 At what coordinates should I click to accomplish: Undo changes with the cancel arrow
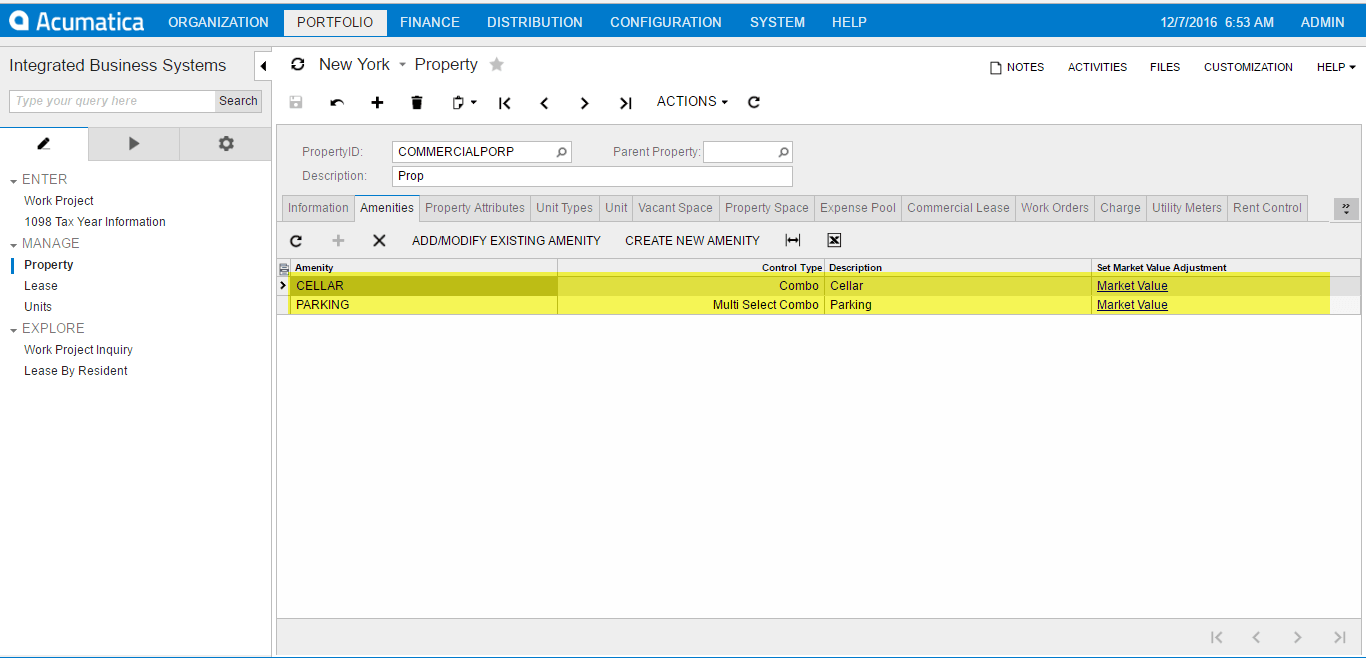click(x=337, y=102)
